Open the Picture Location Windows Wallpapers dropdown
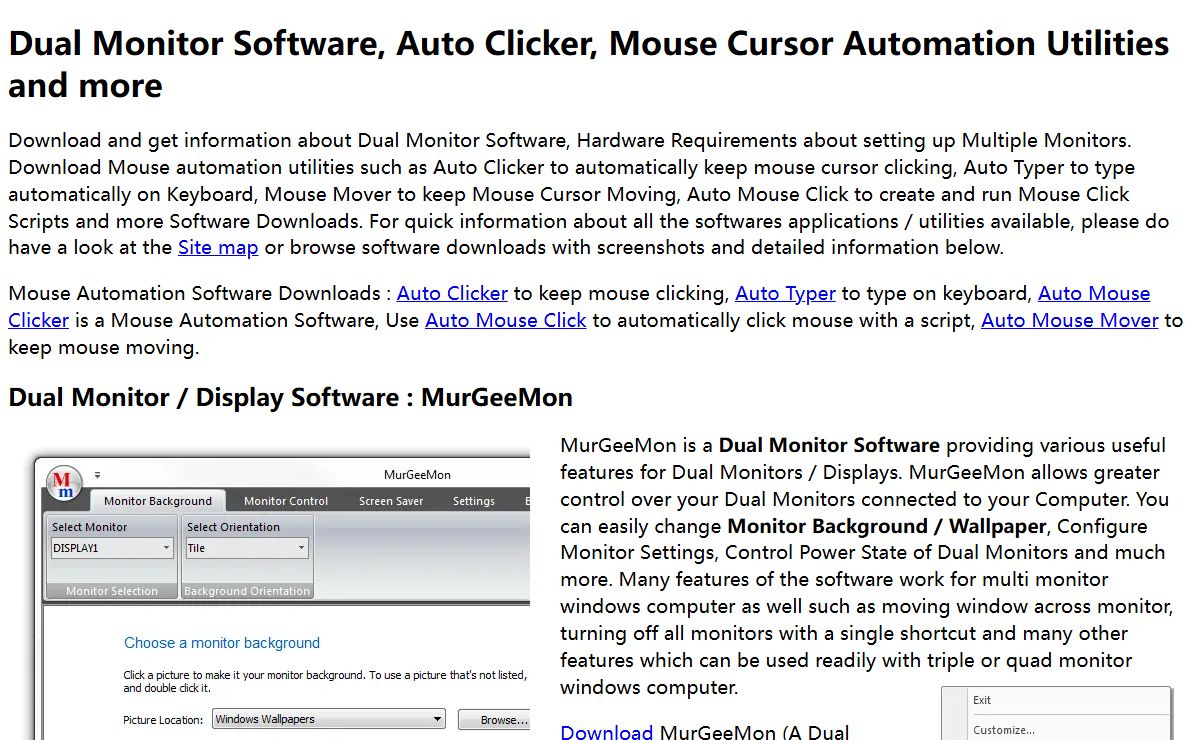 pos(329,719)
